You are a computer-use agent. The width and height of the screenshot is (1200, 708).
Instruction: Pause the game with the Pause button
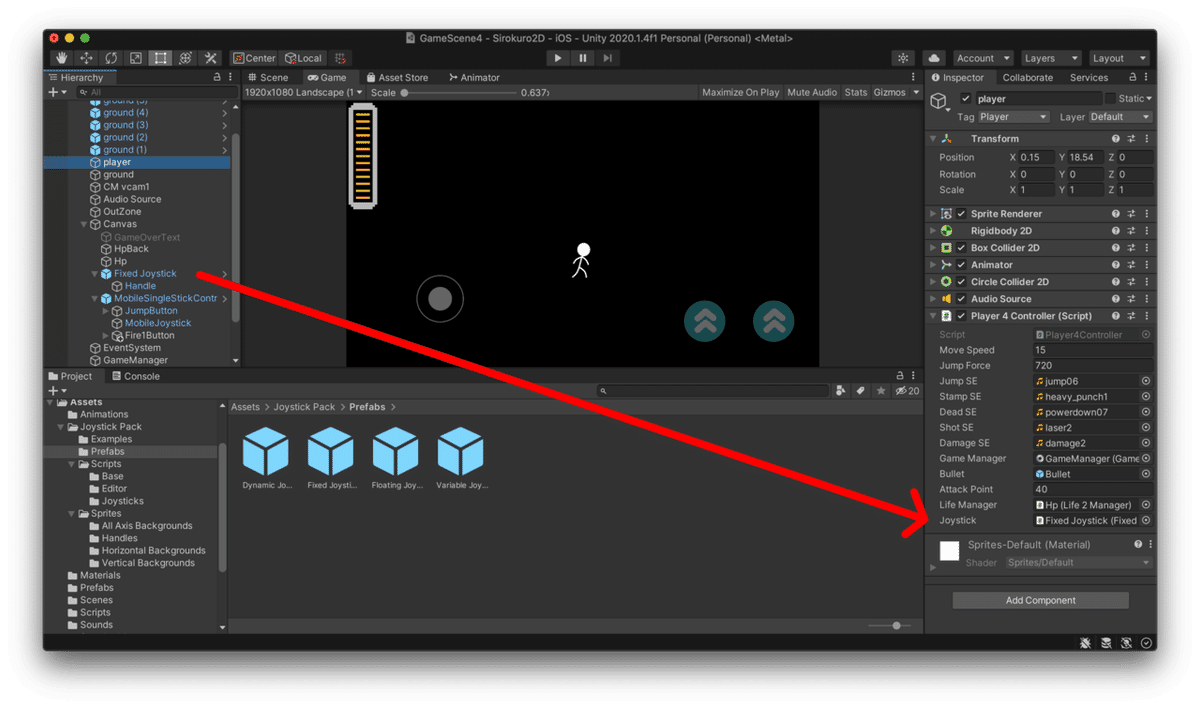click(583, 58)
